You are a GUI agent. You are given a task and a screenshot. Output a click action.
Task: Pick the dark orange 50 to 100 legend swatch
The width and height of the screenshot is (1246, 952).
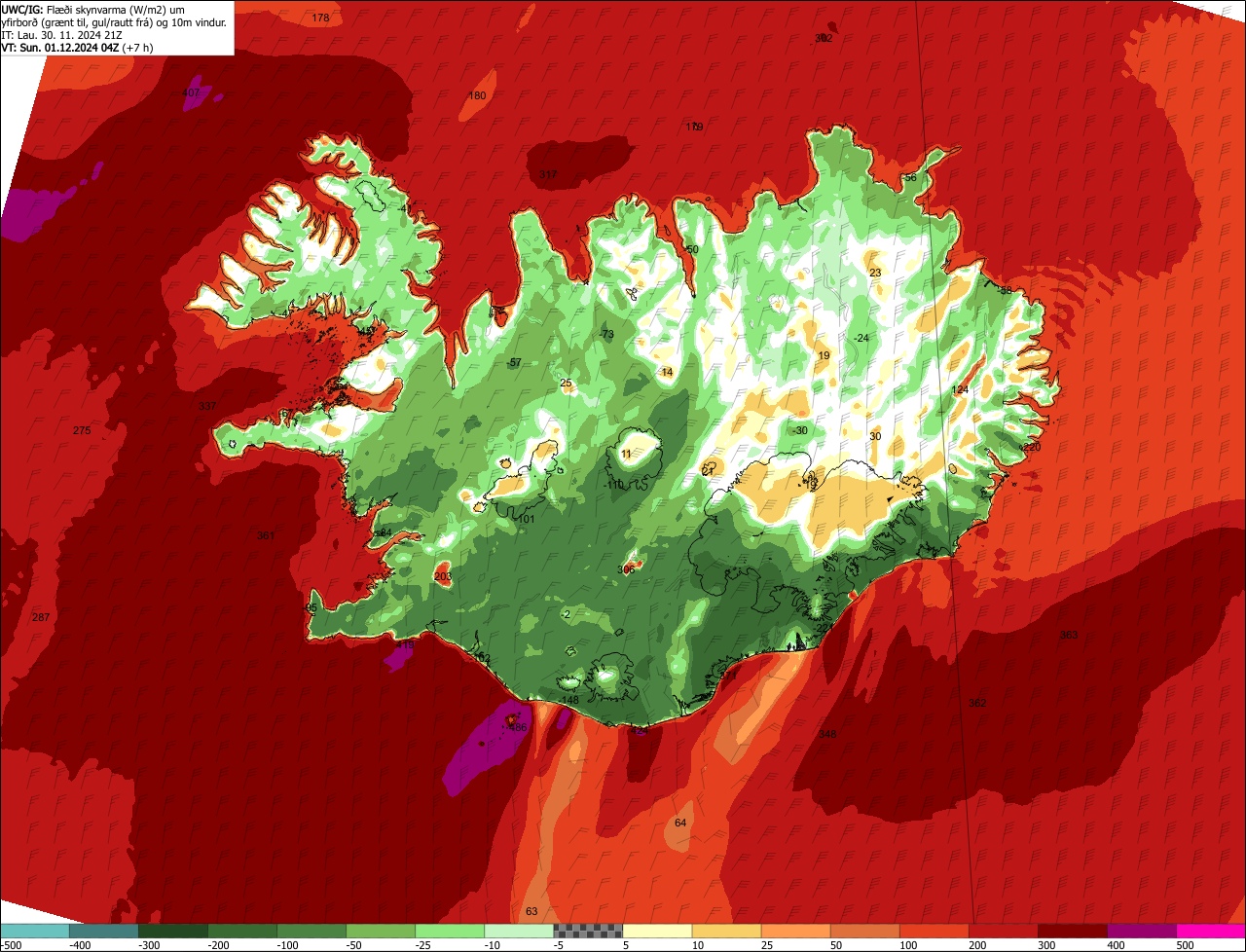tap(864, 931)
